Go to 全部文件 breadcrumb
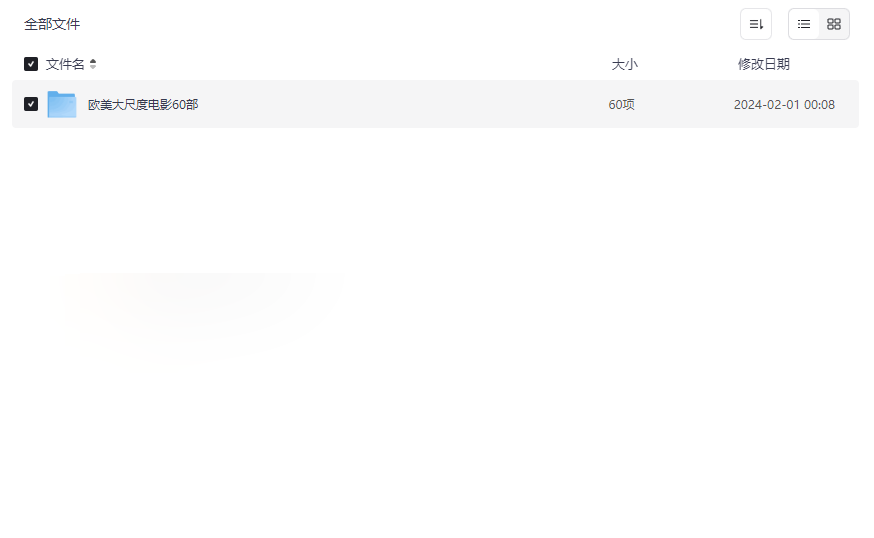The height and width of the screenshot is (538, 874). coord(52,24)
